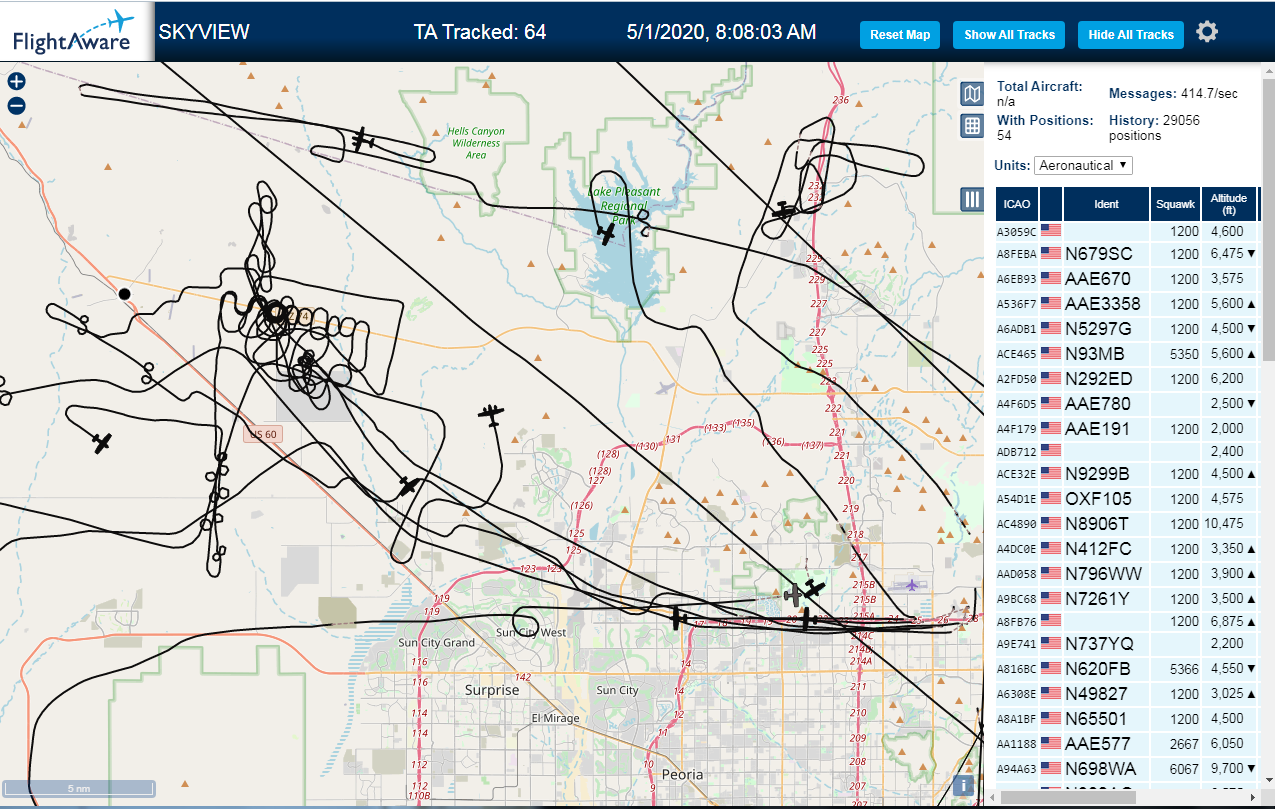Image resolution: width=1275 pixels, height=809 pixels.
Task: Open the map attribution info icon
Action: tap(963, 786)
